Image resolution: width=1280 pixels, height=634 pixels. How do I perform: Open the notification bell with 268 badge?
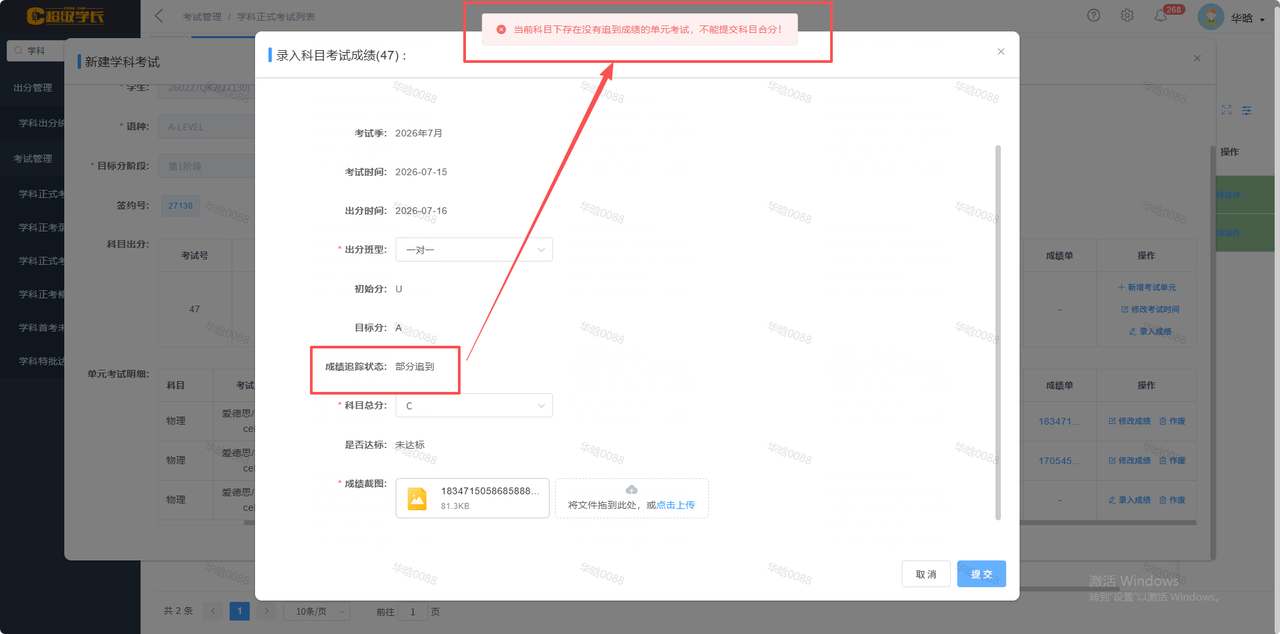[1160, 16]
